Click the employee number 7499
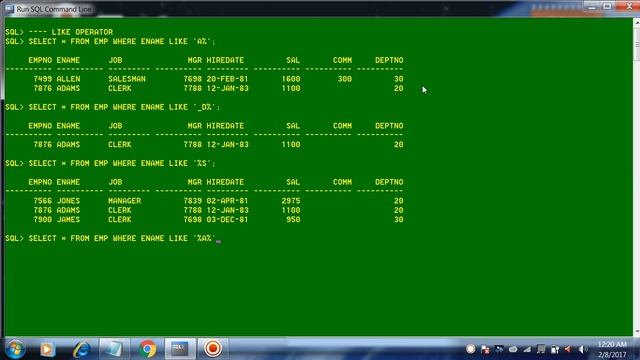This screenshot has height=360, width=640. tap(43, 79)
